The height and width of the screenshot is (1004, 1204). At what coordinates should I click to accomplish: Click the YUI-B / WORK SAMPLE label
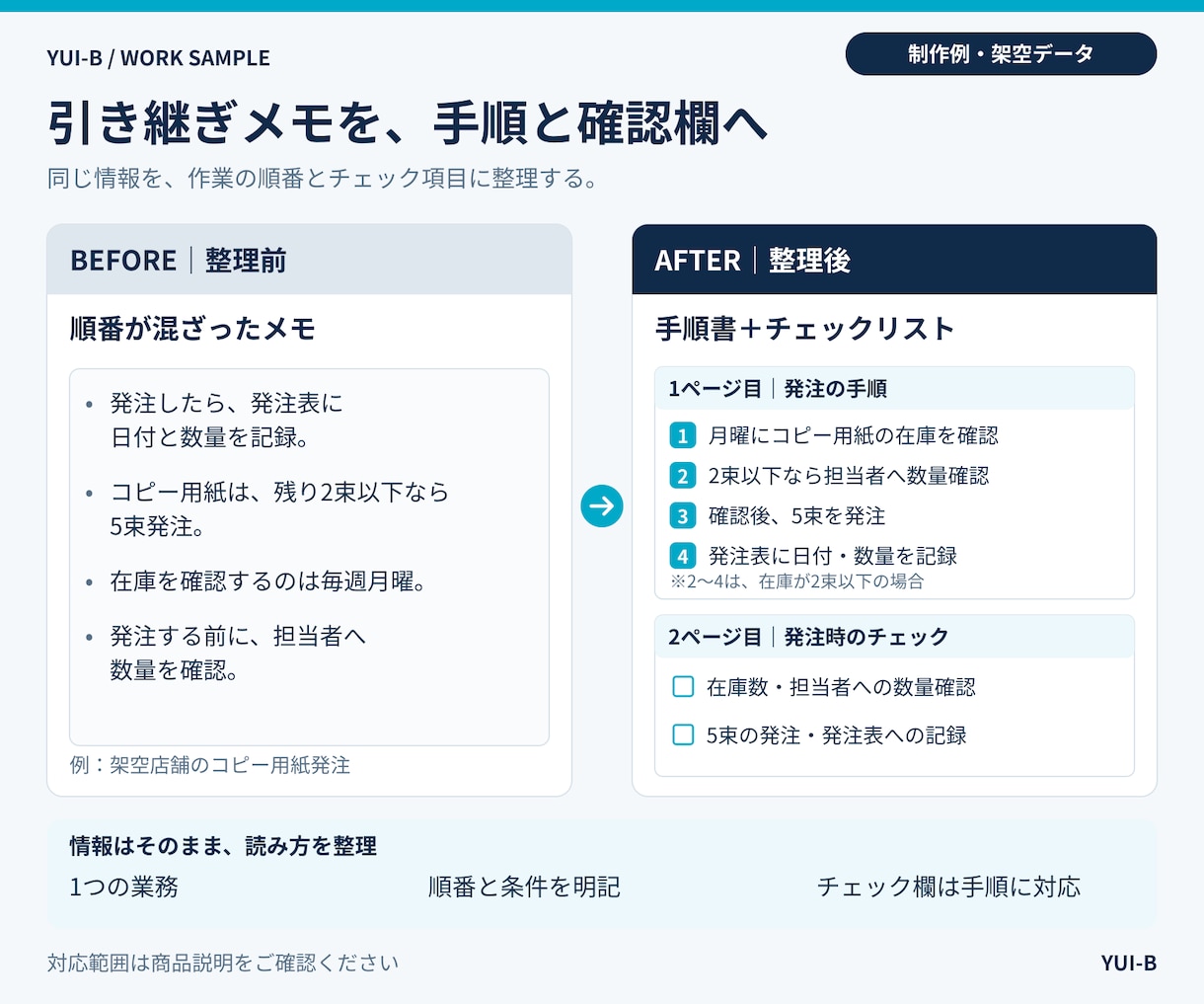158,58
